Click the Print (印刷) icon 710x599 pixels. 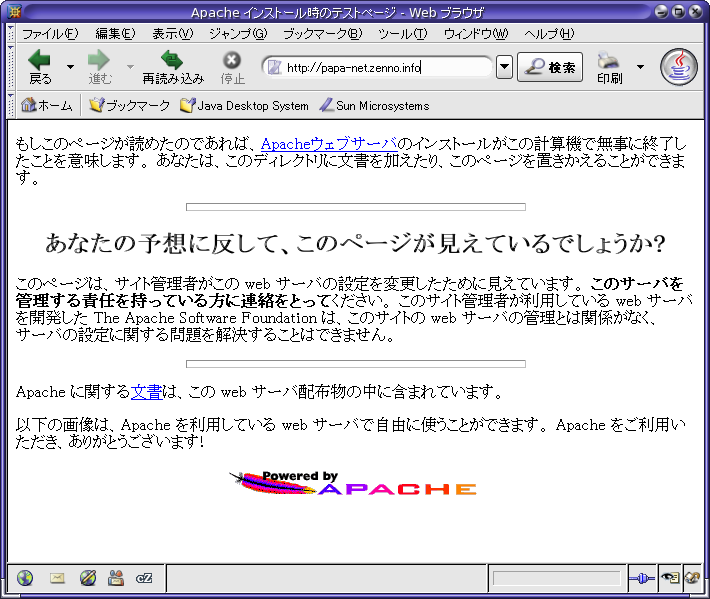pyautogui.click(x=609, y=67)
